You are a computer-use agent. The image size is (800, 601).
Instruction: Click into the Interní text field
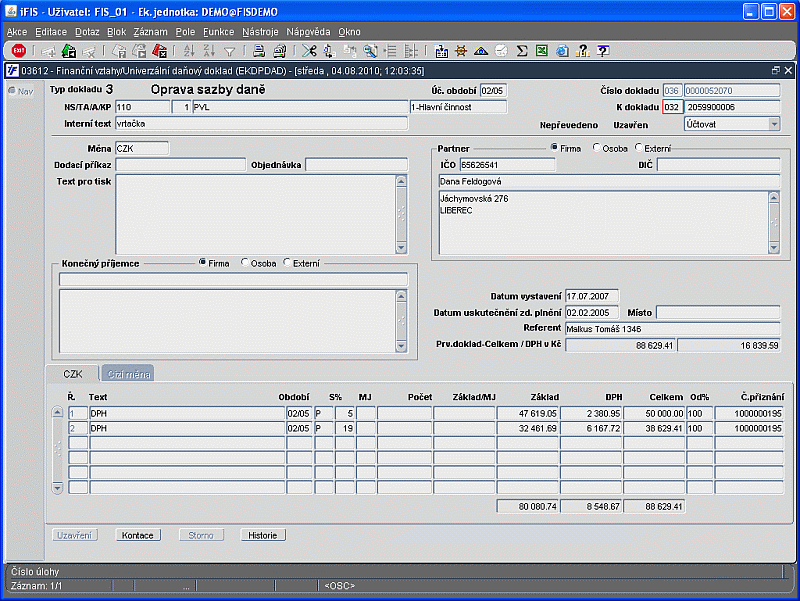click(260, 124)
